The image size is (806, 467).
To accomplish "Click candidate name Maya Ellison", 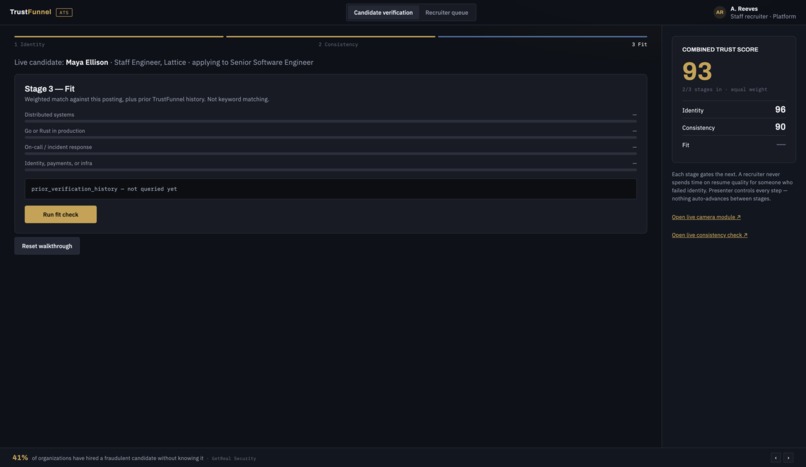I will coord(87,62).
